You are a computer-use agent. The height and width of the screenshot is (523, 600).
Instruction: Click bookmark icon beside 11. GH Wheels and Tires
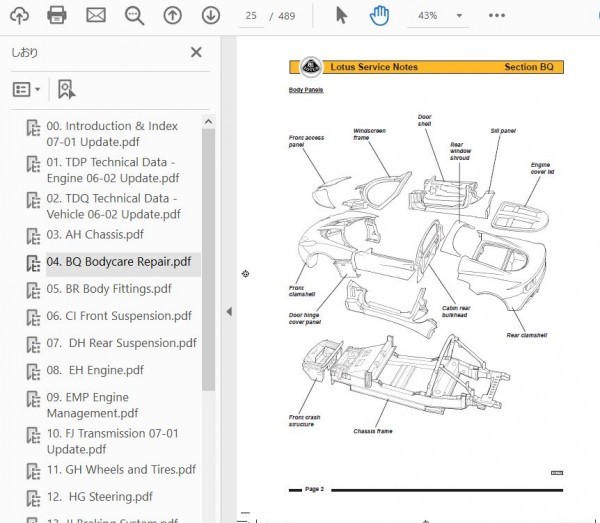click(x=33, y=471)
